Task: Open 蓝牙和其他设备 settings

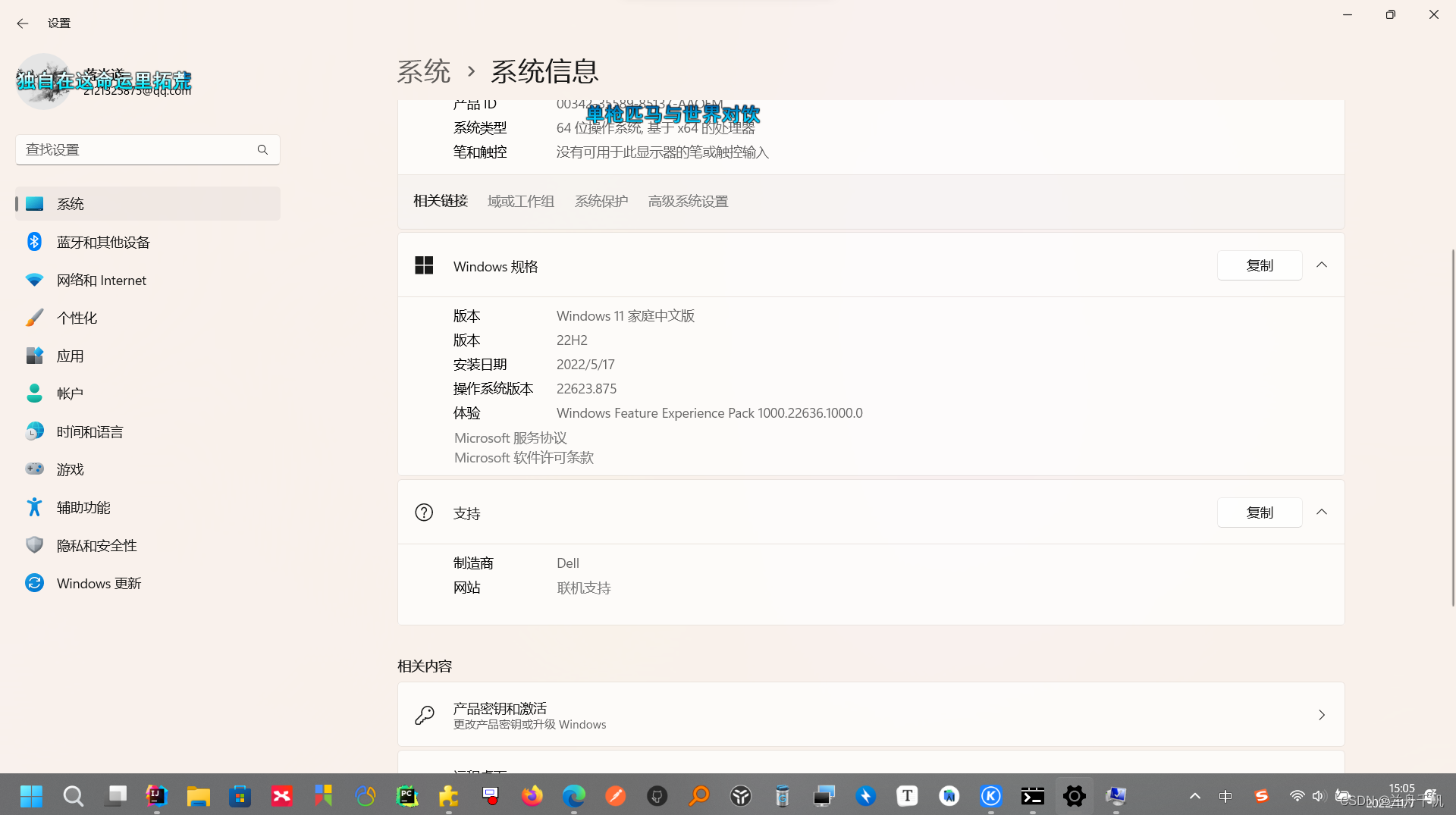Action: (148, 242)
